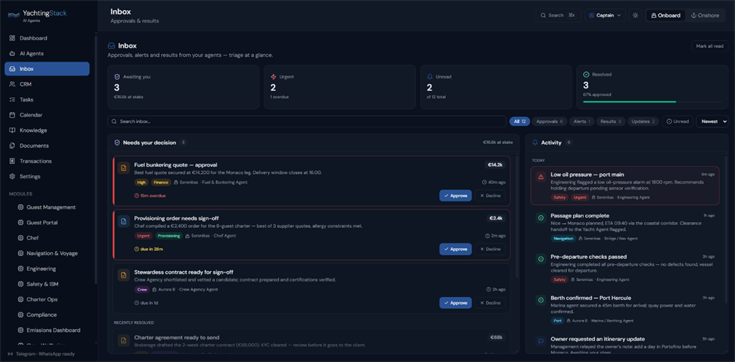Click the Charter Ops module icon
735x362 pixels.
click(20, 299)
